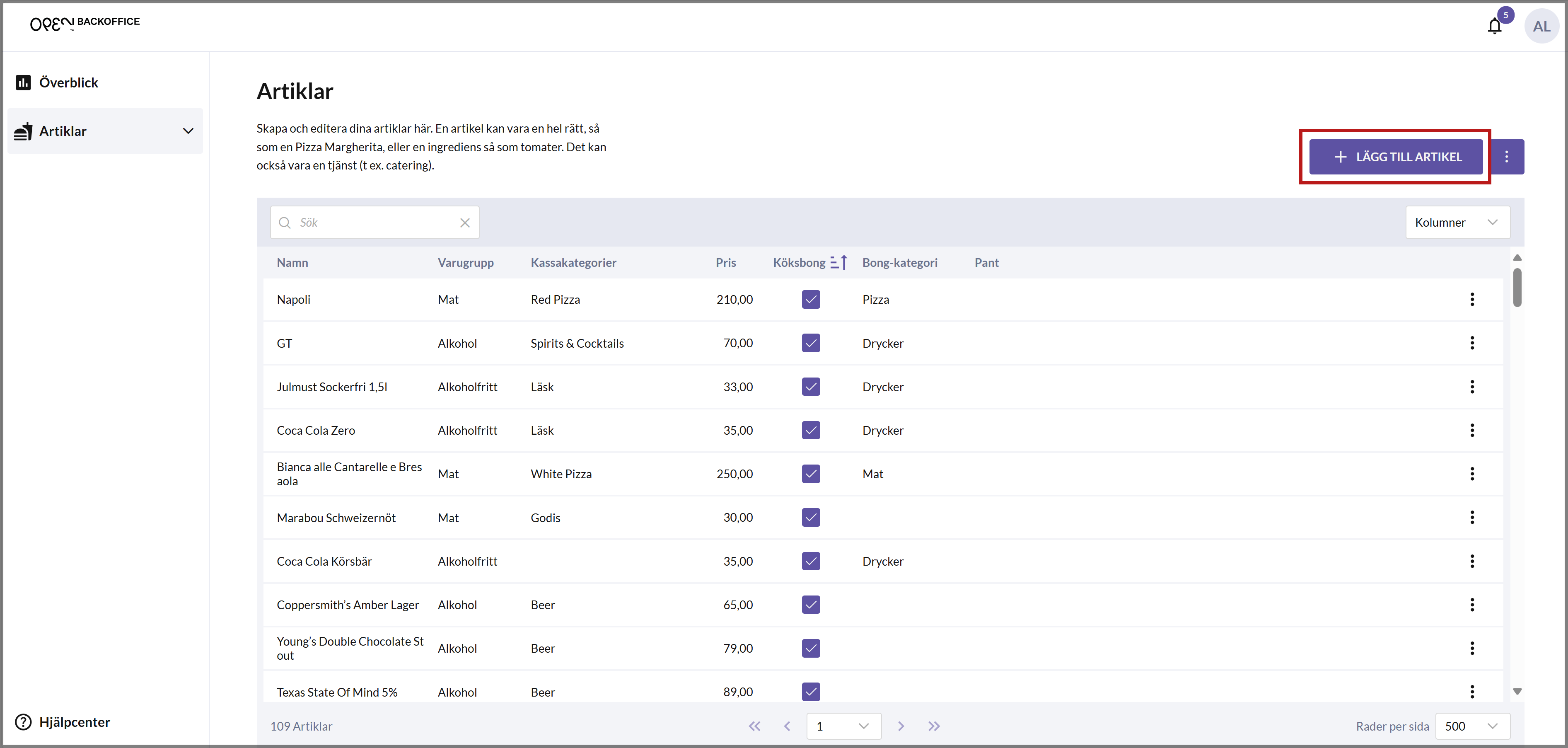Screen dimensions: 1568x748
Task: Expand the Artiklar sidebar chevron
Action: [188, 131]
